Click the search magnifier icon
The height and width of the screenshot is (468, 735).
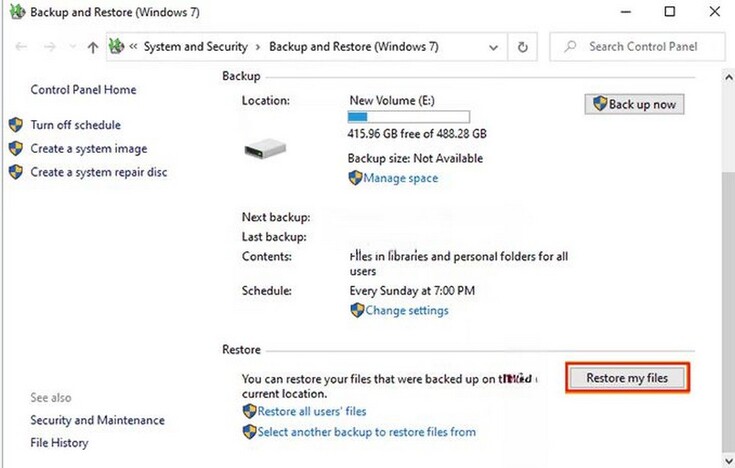coord(570,47)
